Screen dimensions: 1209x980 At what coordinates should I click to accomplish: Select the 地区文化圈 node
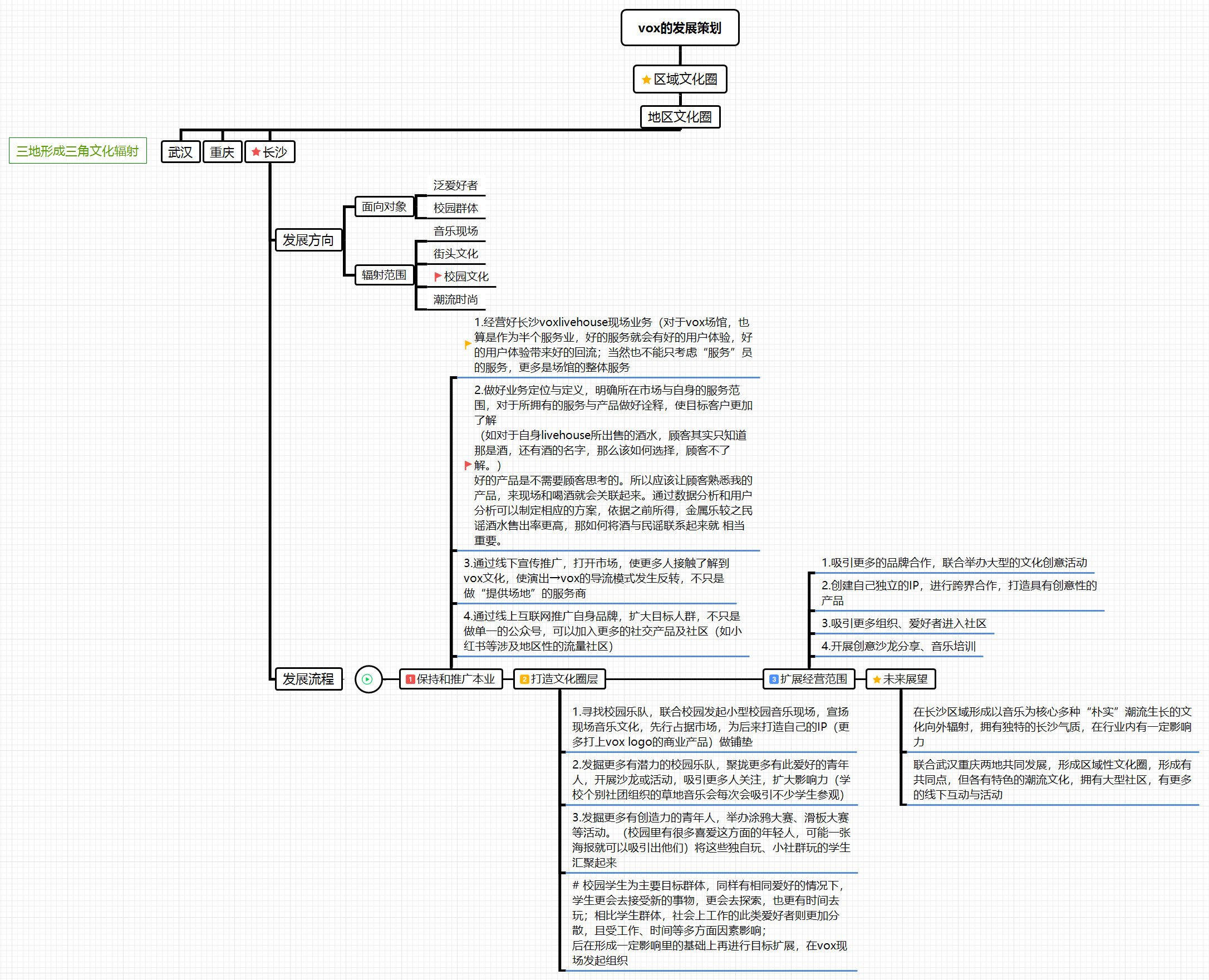pyautogui.click(x=680, y=117)
